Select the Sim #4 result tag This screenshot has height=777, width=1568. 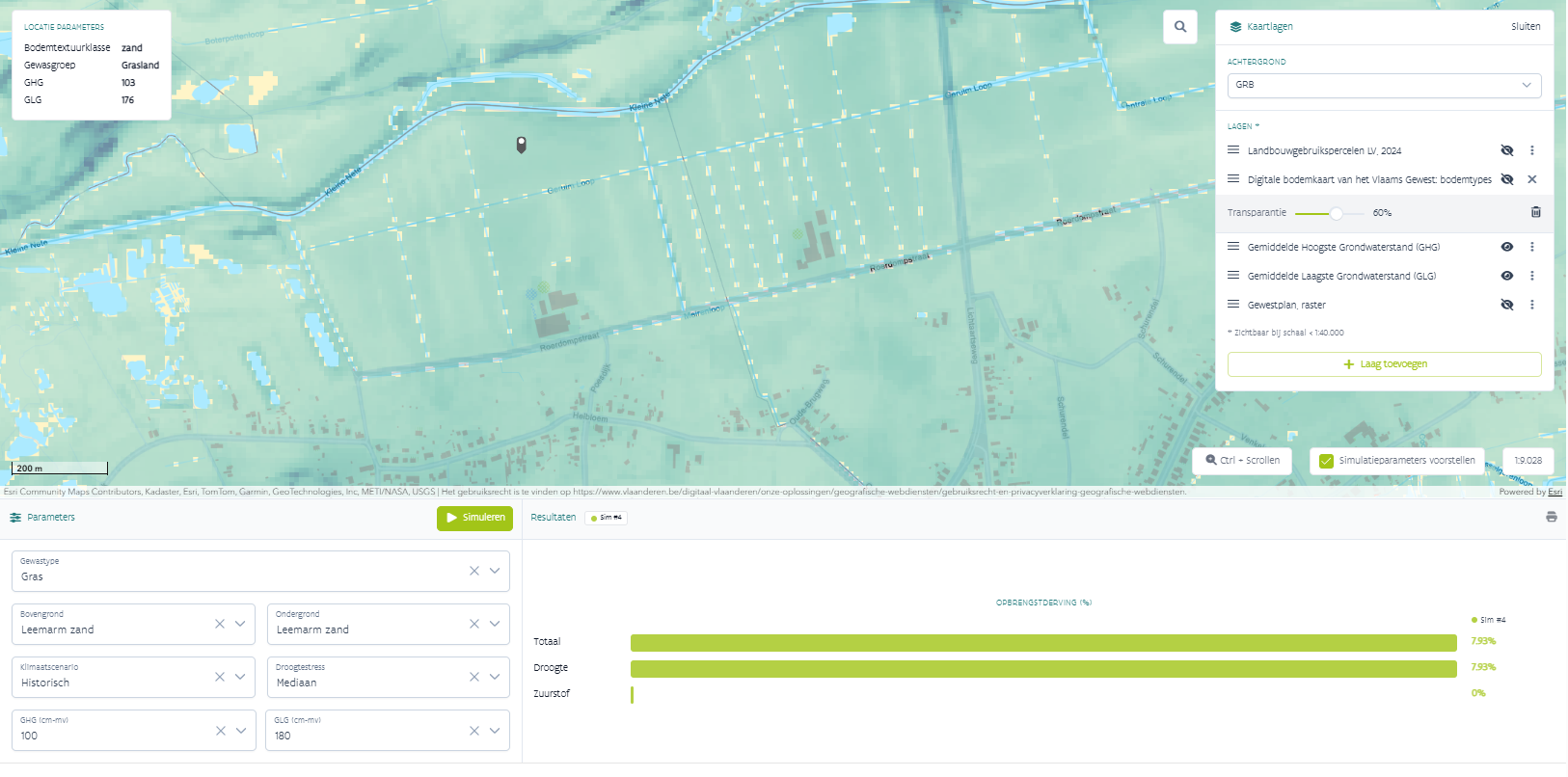(x=607, y=518)
